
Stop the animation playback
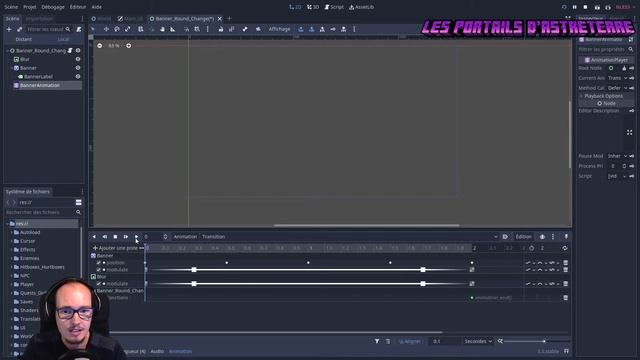115,237
